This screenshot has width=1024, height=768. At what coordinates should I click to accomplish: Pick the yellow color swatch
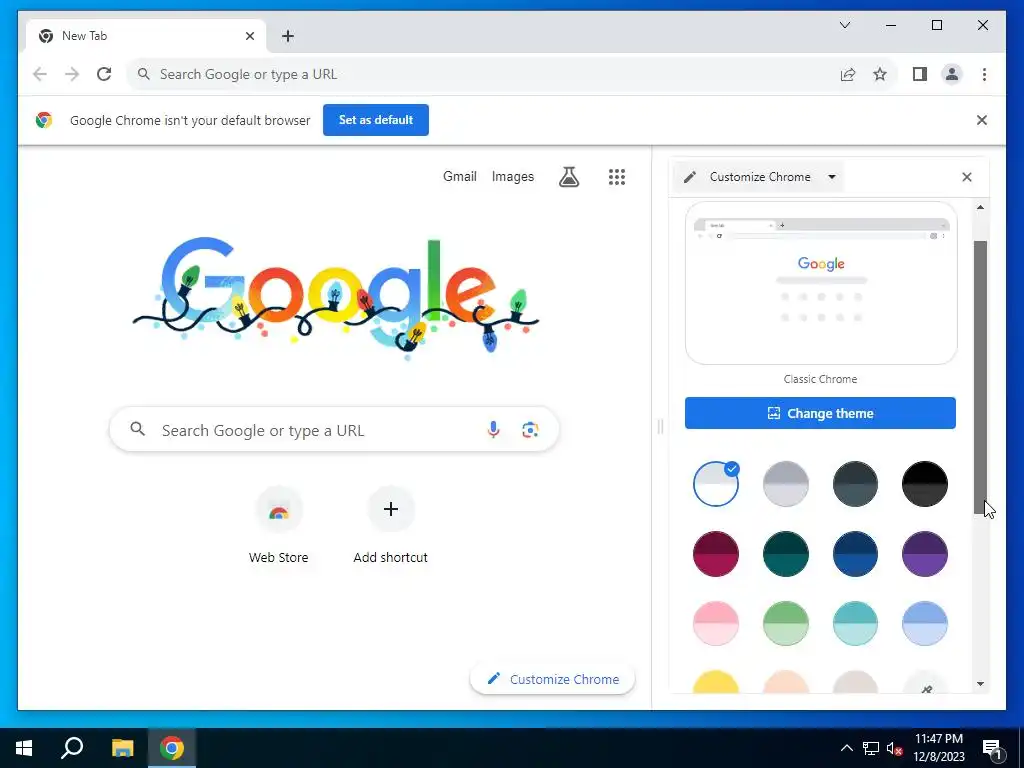(716, 682)
